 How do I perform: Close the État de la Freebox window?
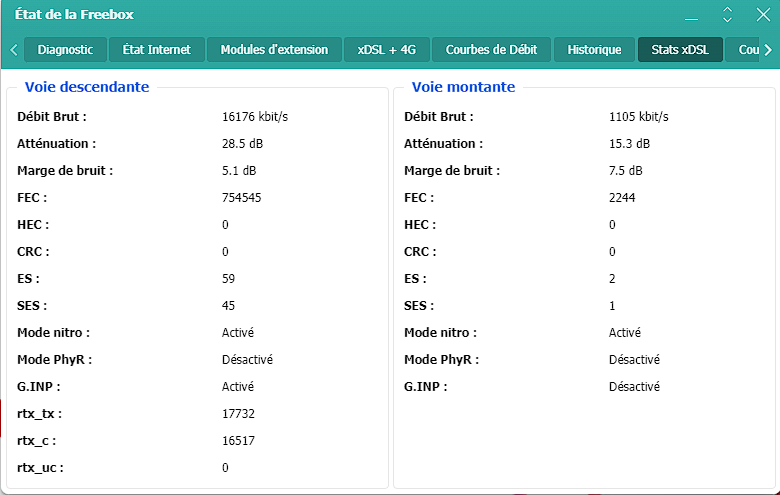point(763,14)
